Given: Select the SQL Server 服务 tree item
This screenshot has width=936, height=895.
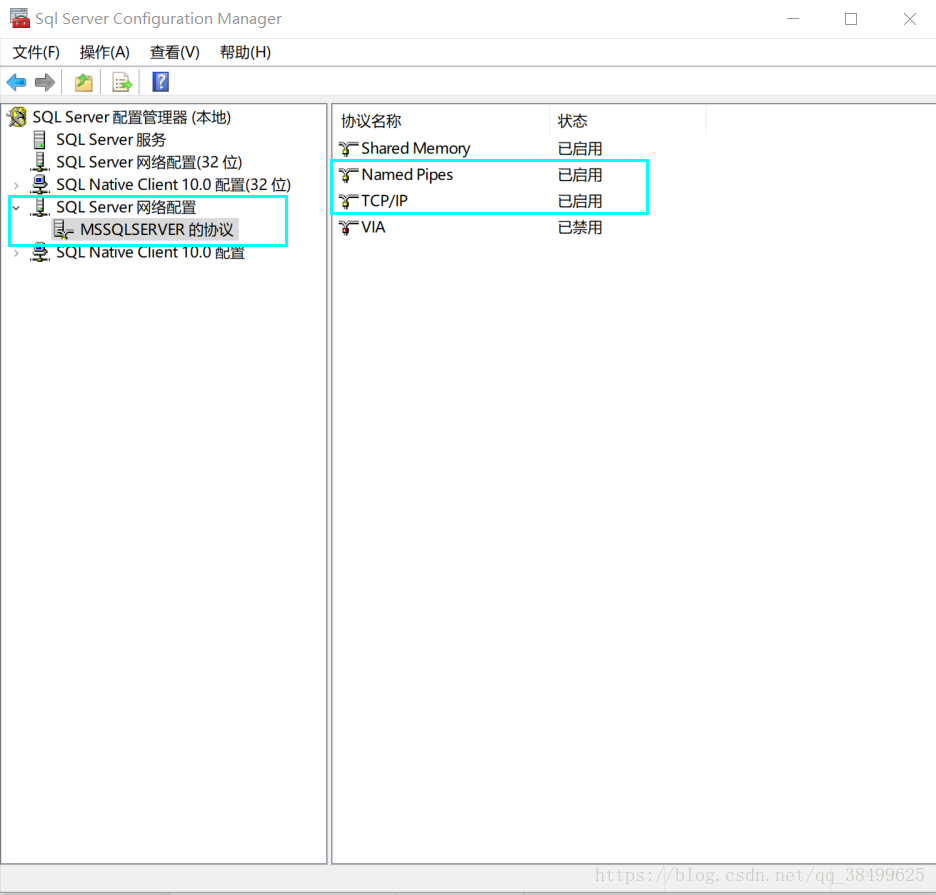Looking at the screenshot, I should (x=111, y=140).
